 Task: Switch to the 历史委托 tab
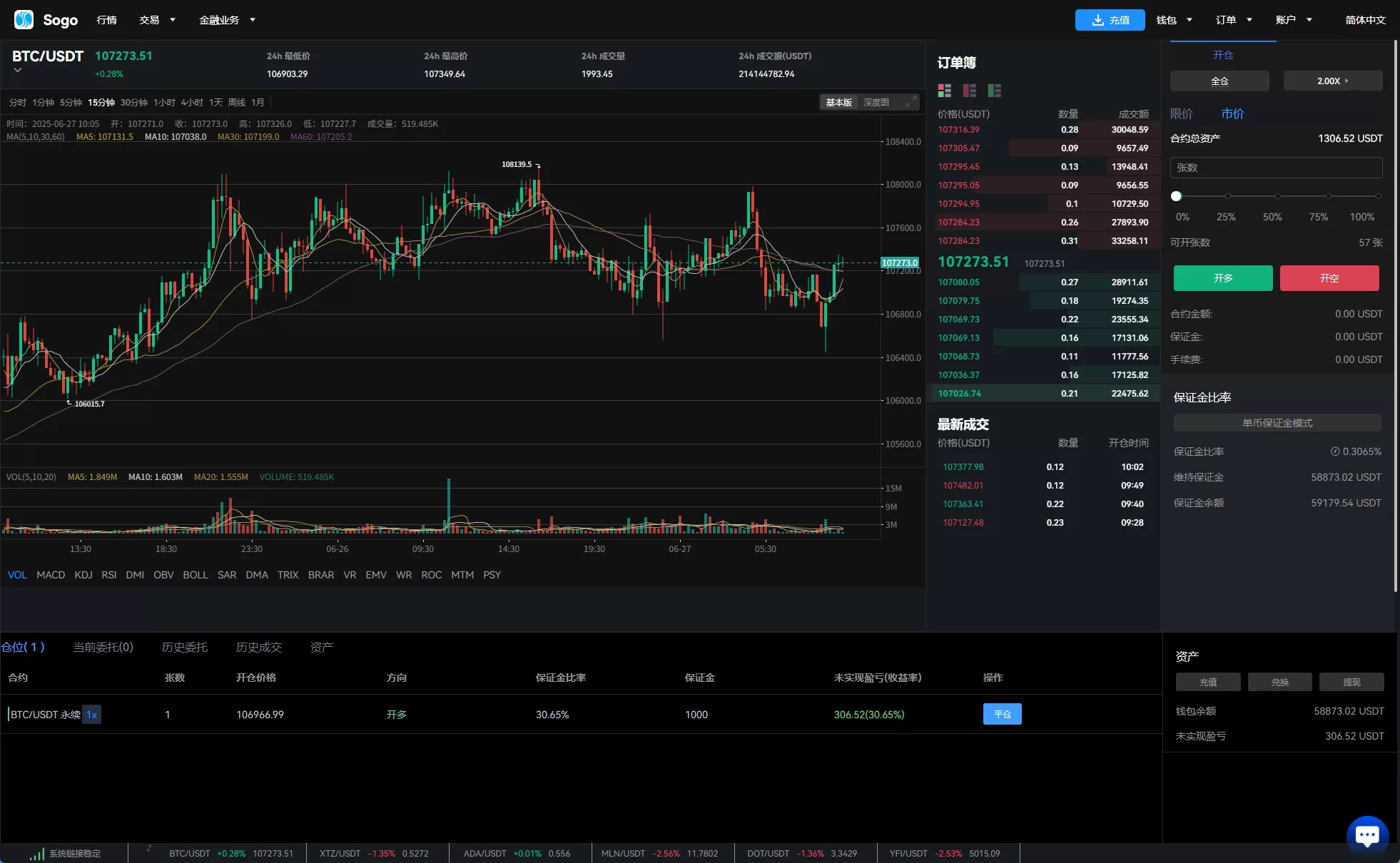pos(184,647)
